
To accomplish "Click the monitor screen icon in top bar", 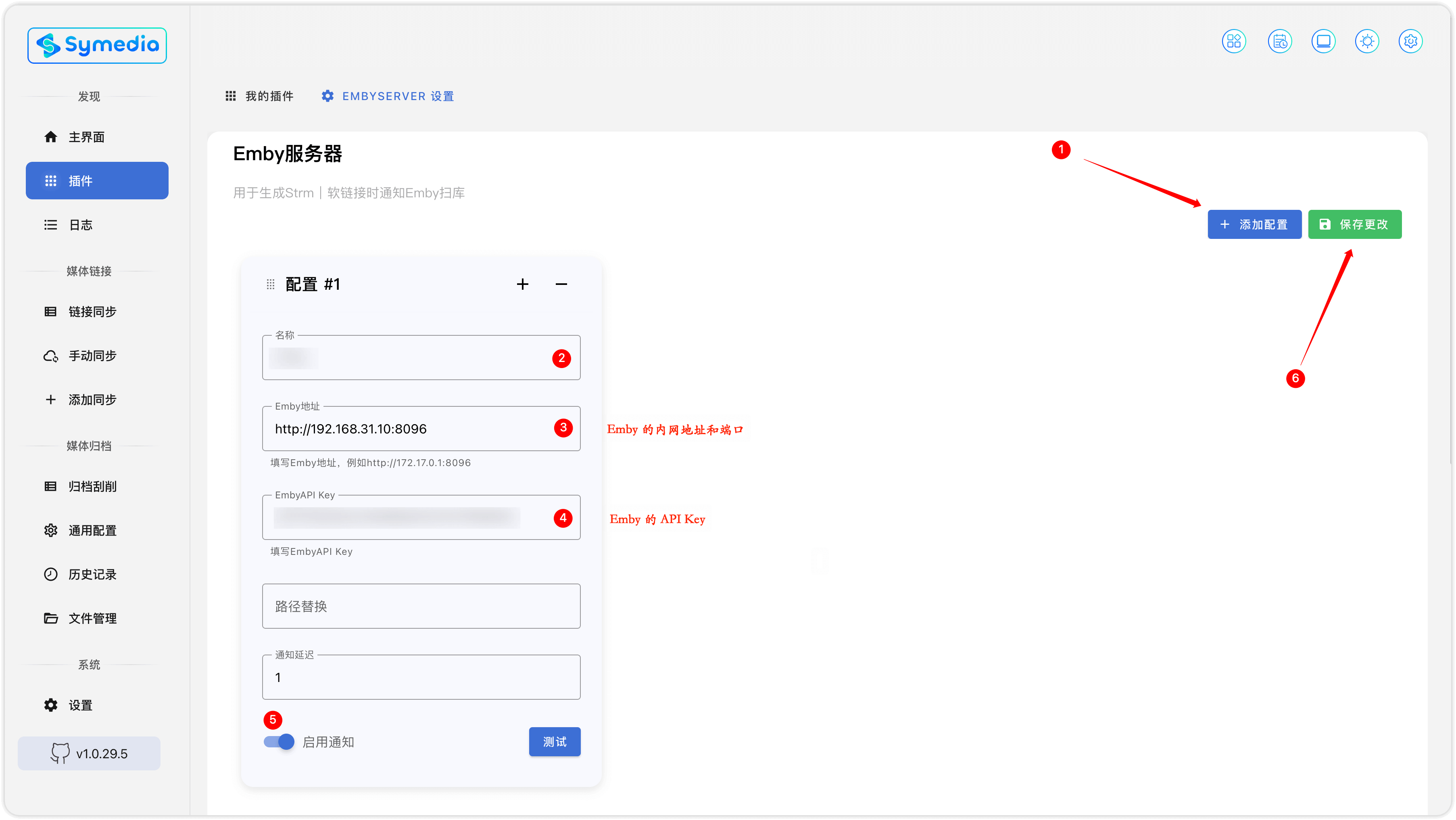I will tap(1323, 41).
